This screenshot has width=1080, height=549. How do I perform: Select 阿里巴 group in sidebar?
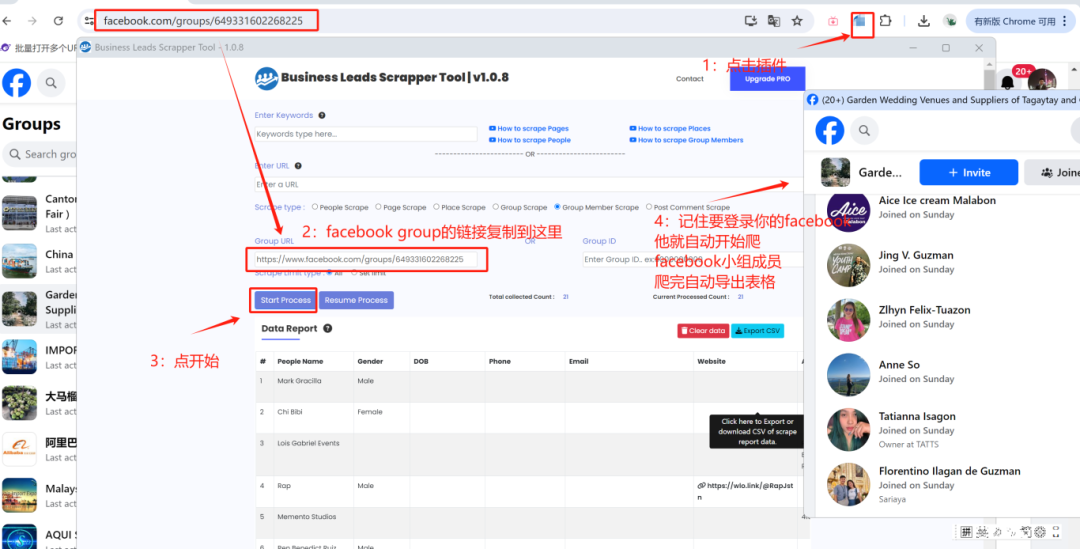pos(39,449)
